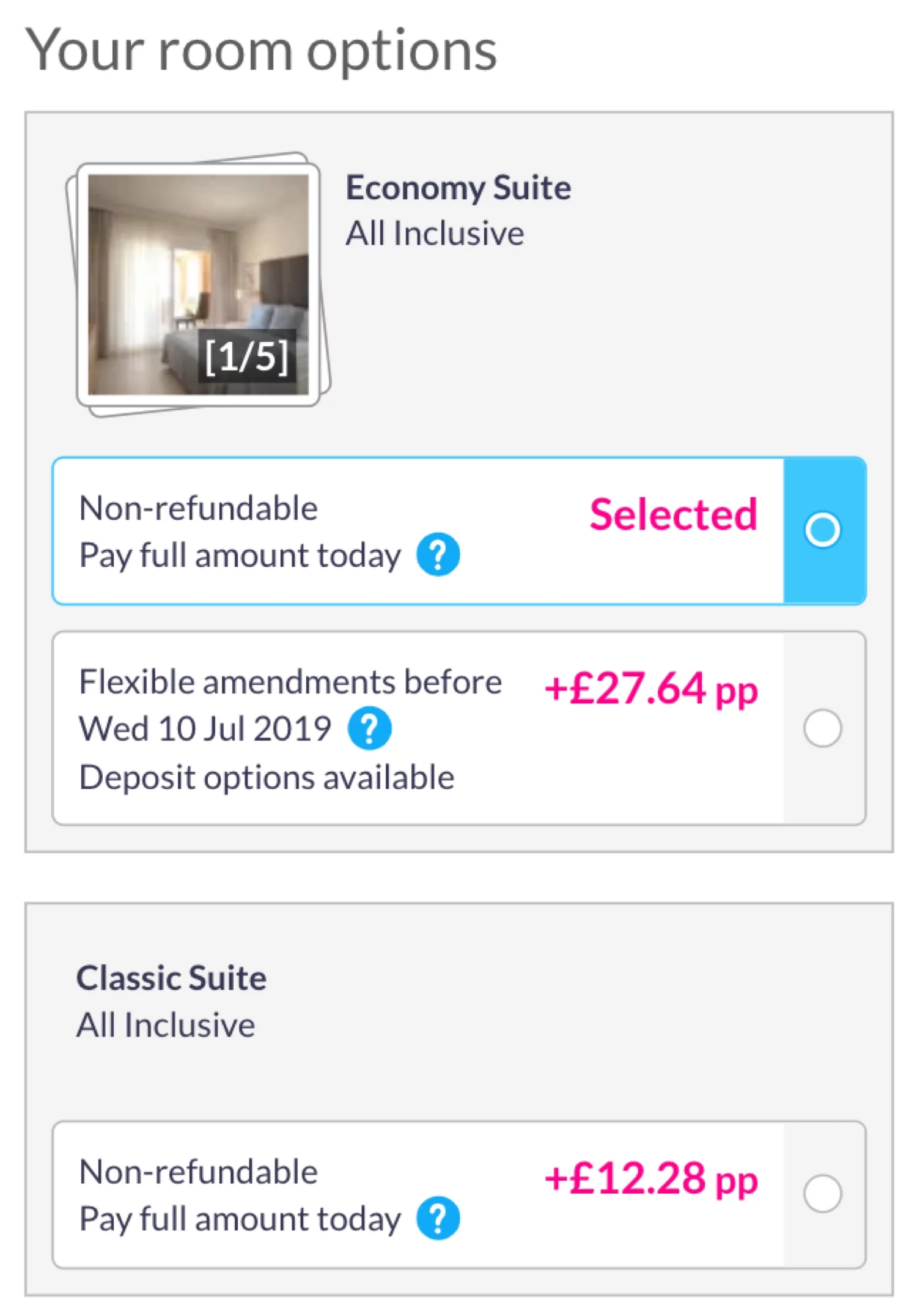Click help icon beside Wed 10 Jul 2019
The image size is (917, 1316).
click(x=369, y=728)
